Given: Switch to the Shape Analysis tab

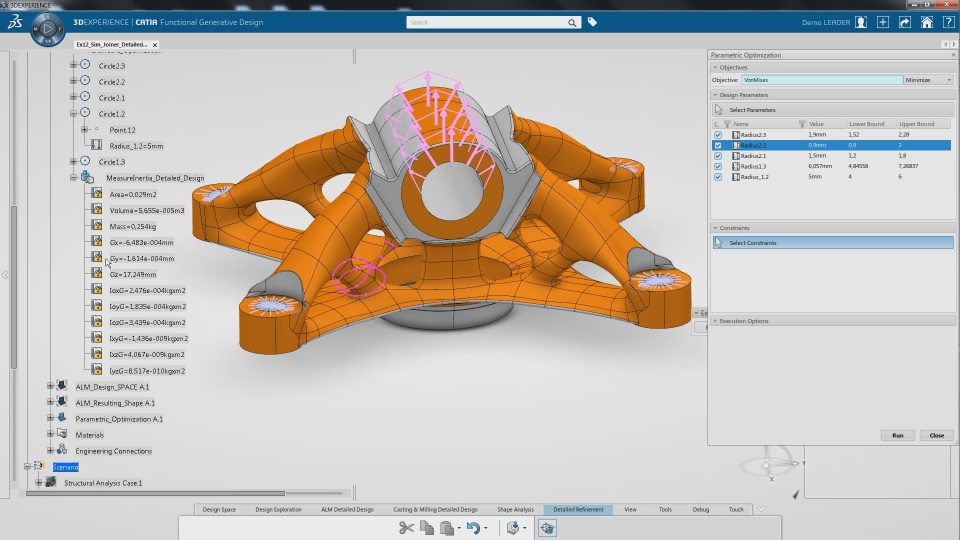Looking at the screenshot, I should click(x=515, y=510).
